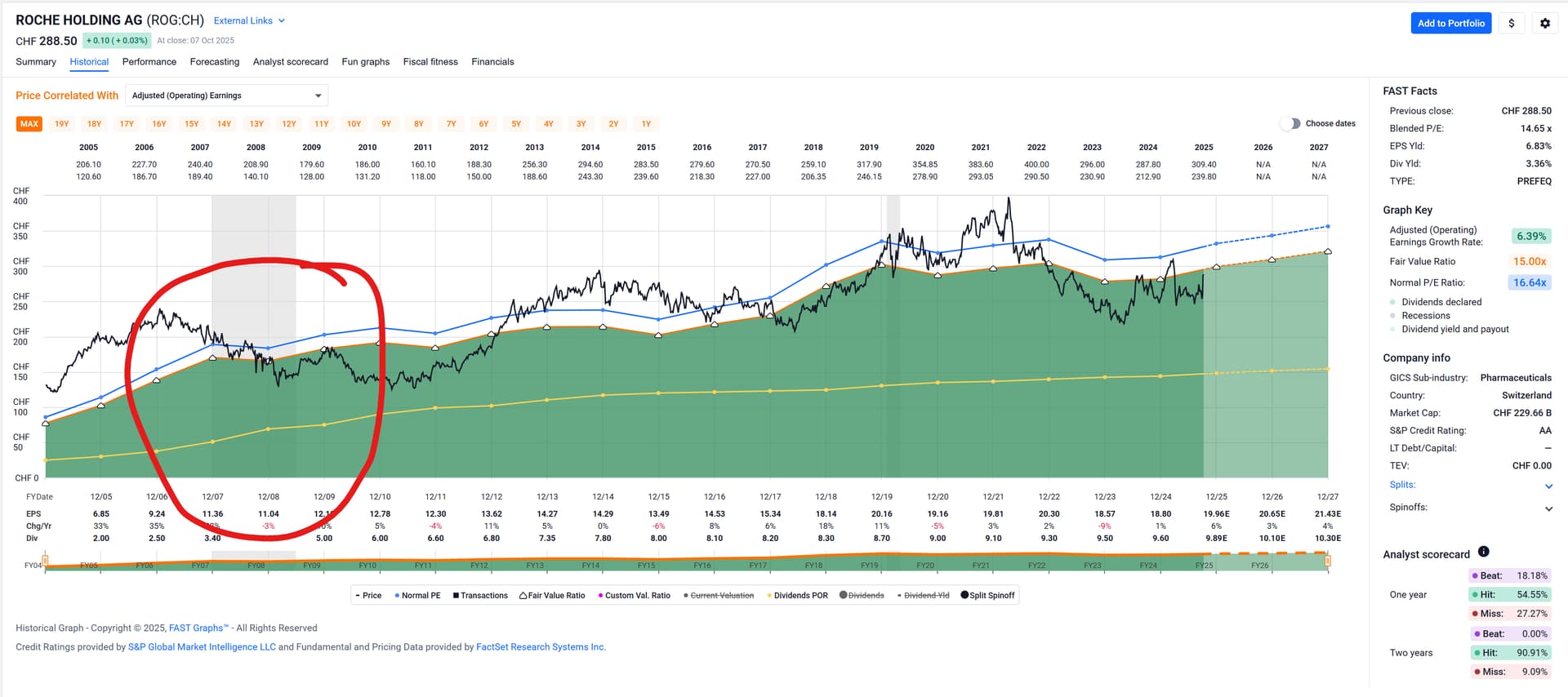Show the Dividends legend series

pos(862,596)
